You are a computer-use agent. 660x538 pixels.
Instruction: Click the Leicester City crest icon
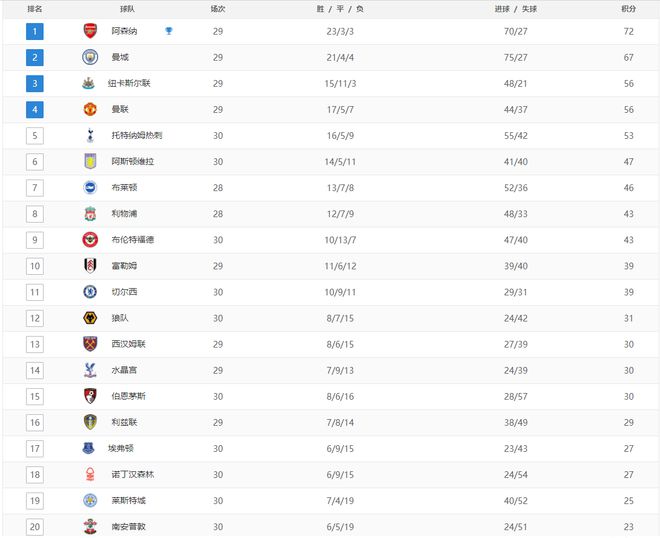pyautogui.click(x=90, y=501)
